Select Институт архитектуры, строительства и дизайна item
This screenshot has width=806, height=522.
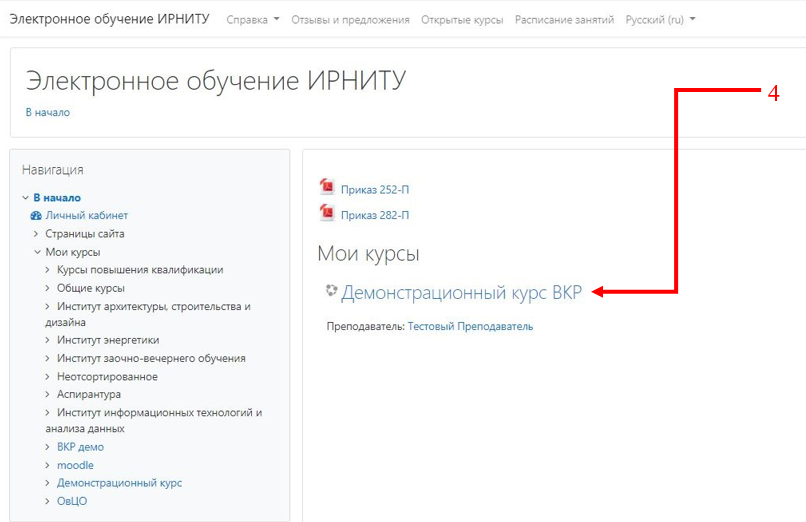[148, 314]
